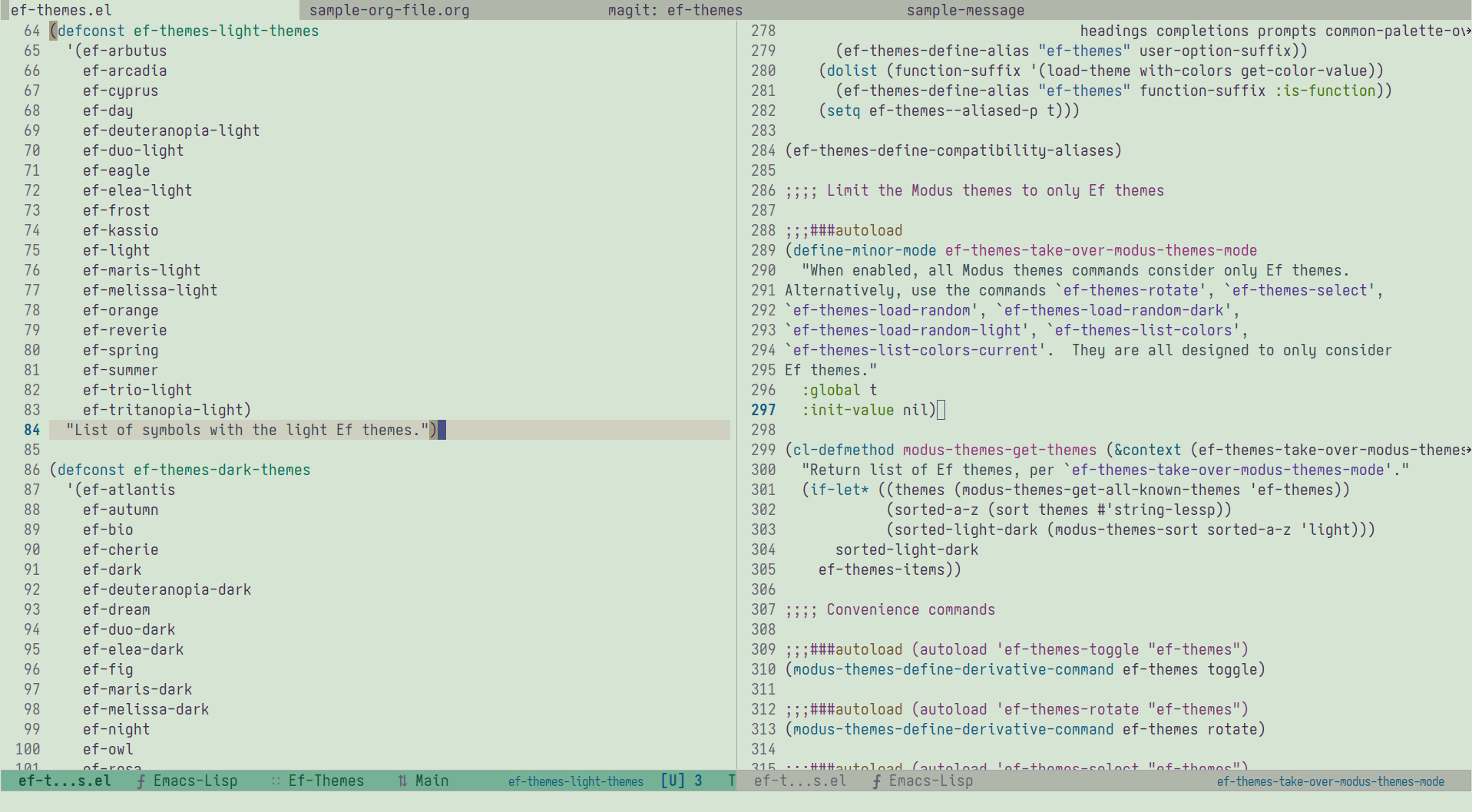Place cursor on ef-dream
This screenshot has height=812, width=1472.
(x=117, y=609)
